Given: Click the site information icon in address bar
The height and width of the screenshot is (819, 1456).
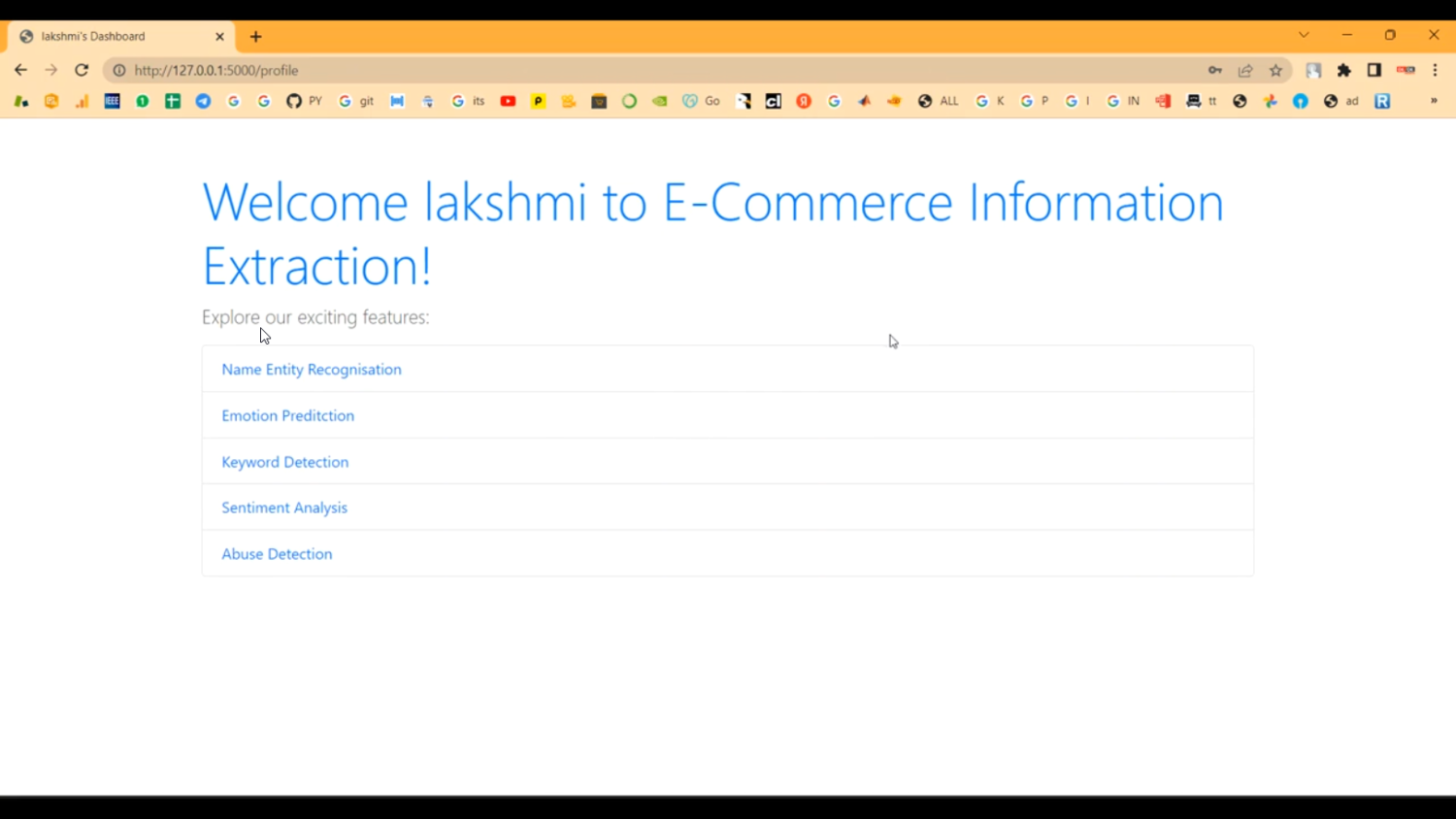Looking at the screenshot, I should [119, 70].
